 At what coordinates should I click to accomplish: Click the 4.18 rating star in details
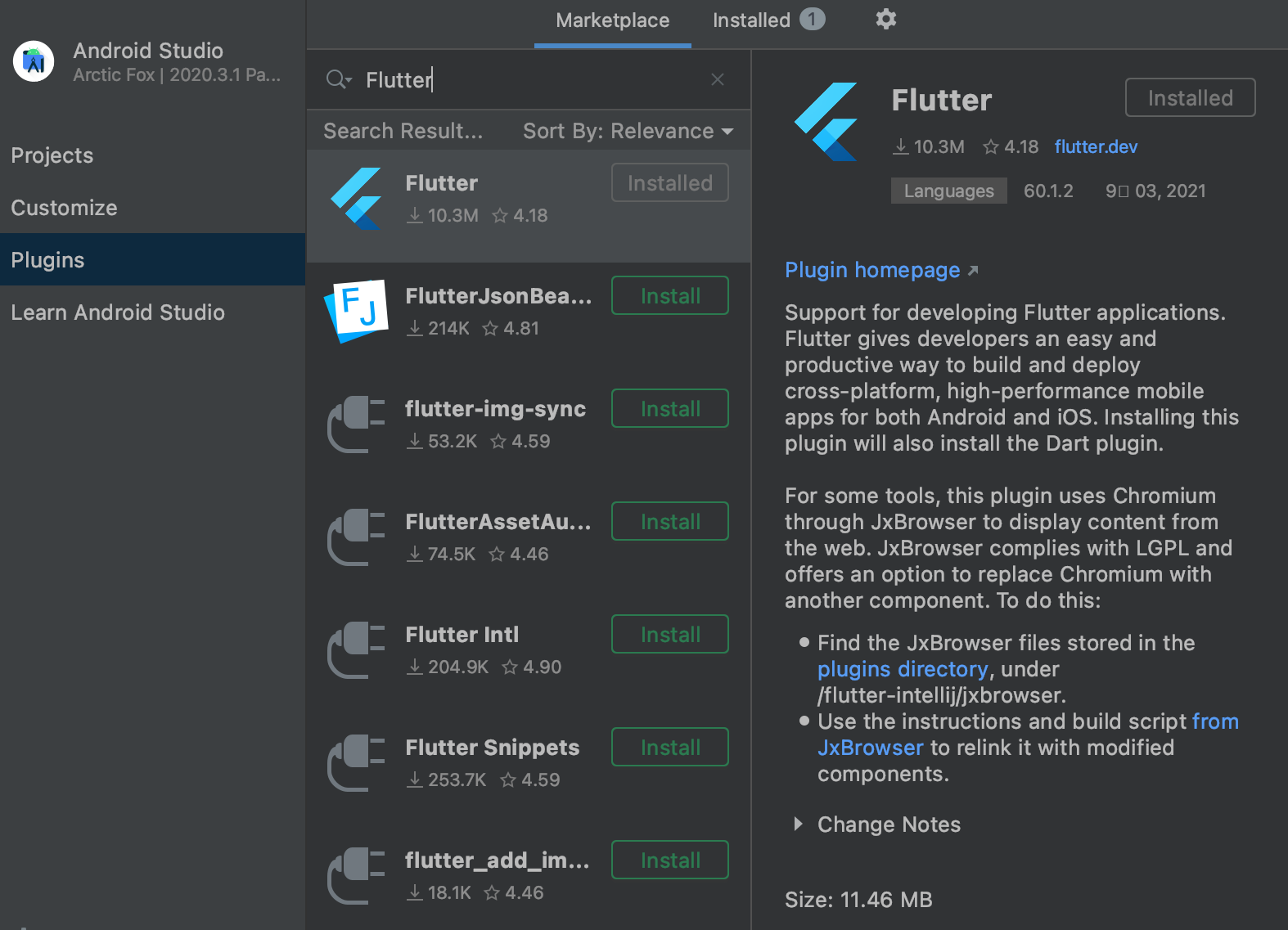(x=991, y=146)
